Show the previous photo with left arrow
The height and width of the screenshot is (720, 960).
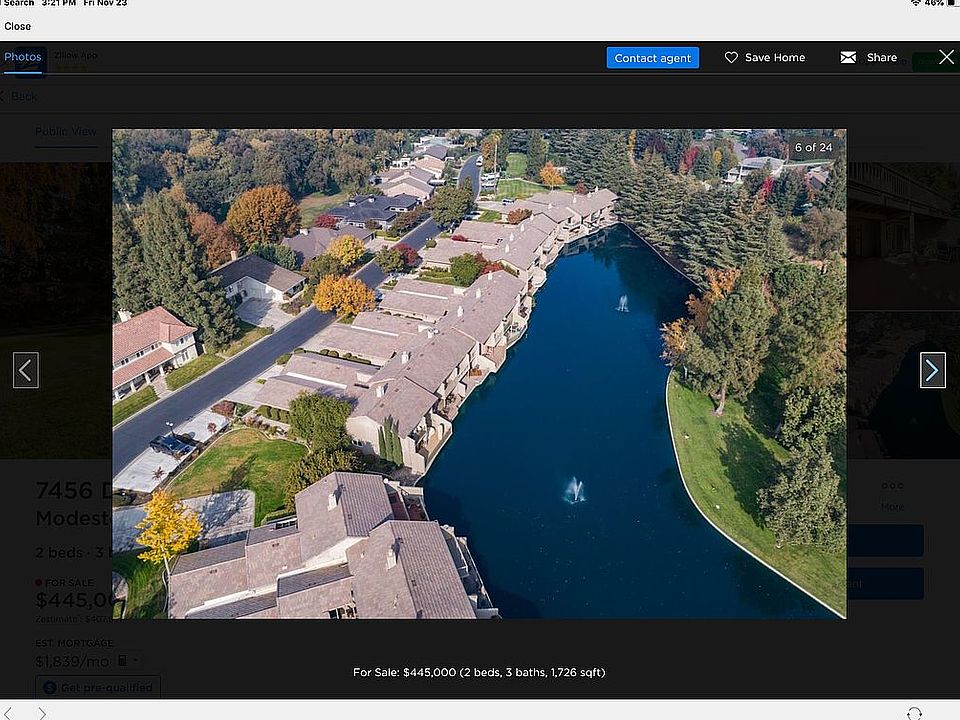26,370
